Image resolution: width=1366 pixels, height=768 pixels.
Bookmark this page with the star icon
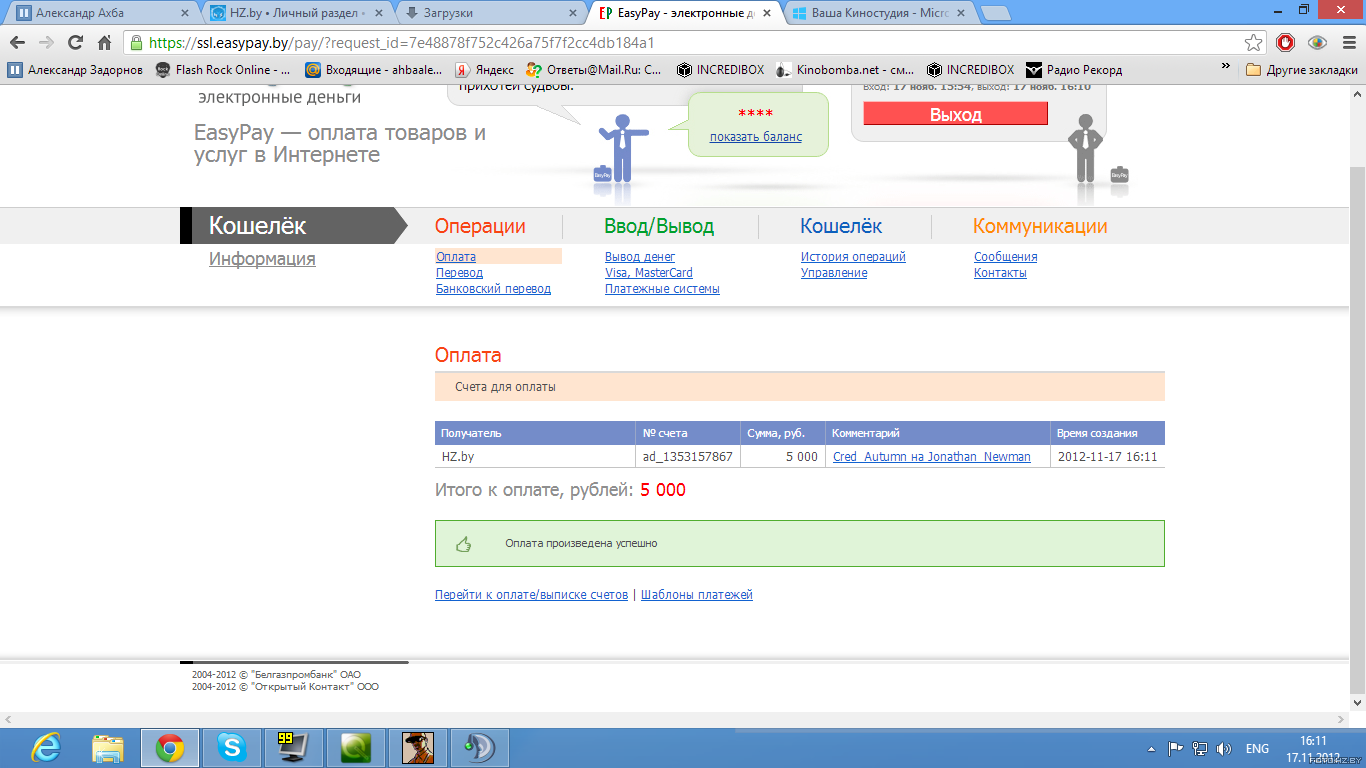[x=1253, y=43]
